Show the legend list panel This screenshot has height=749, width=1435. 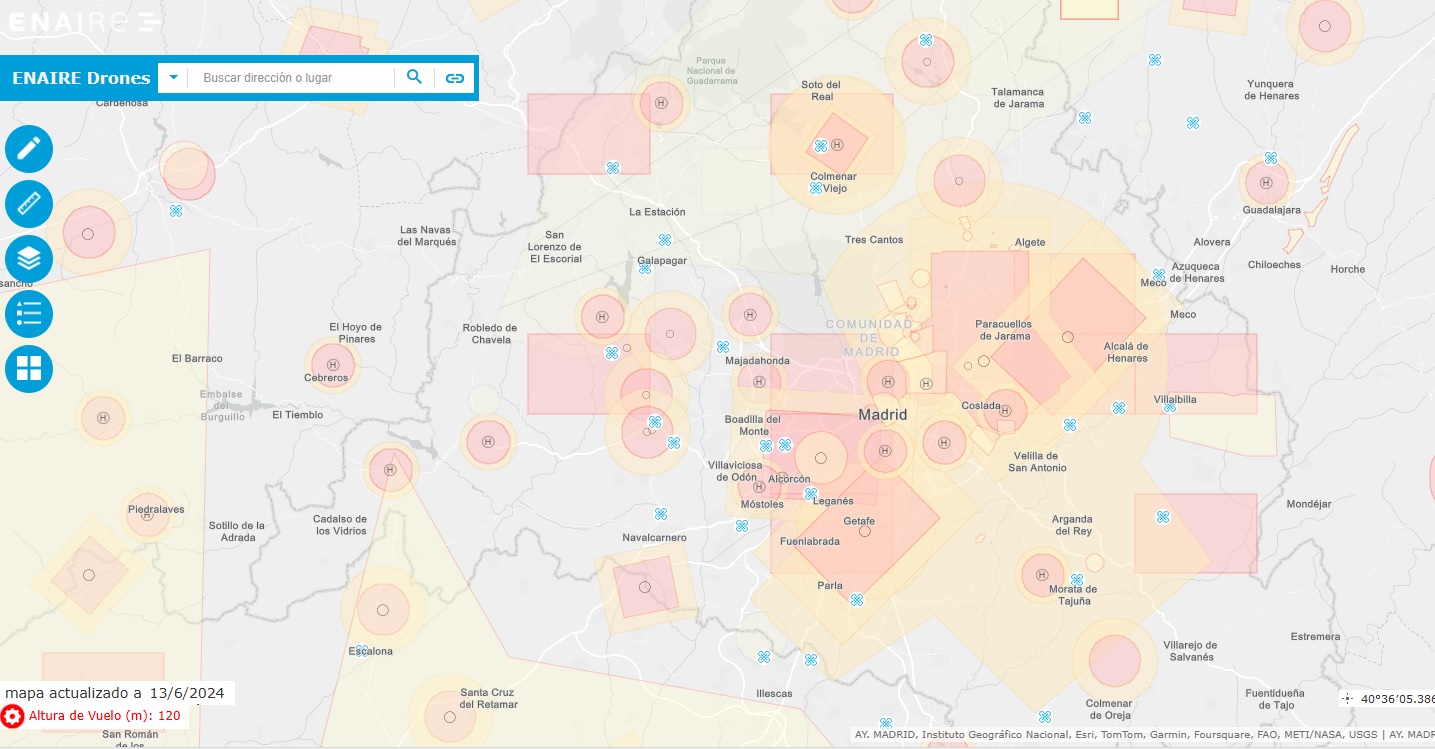tap(29, 314)
